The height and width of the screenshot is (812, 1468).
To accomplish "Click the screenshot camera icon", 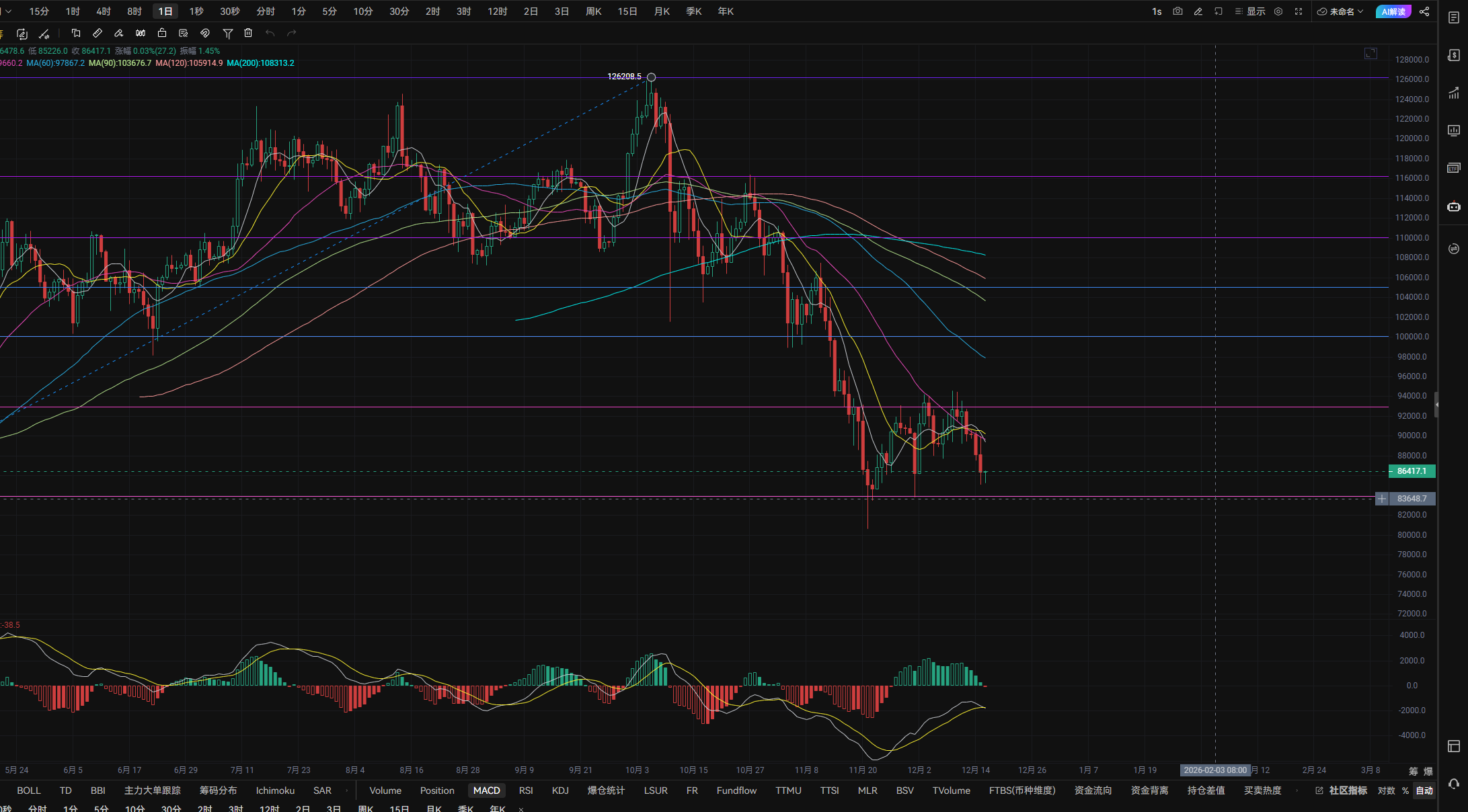I will coord(1177,11).
